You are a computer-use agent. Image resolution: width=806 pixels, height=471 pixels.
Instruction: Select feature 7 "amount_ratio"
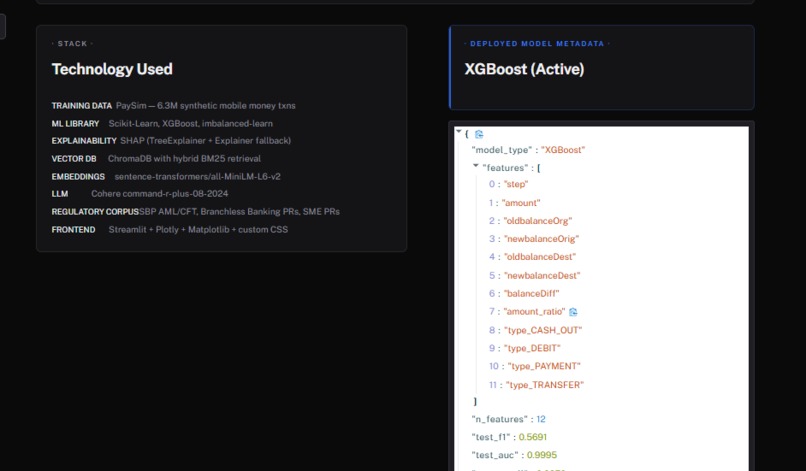click(534, 312)
